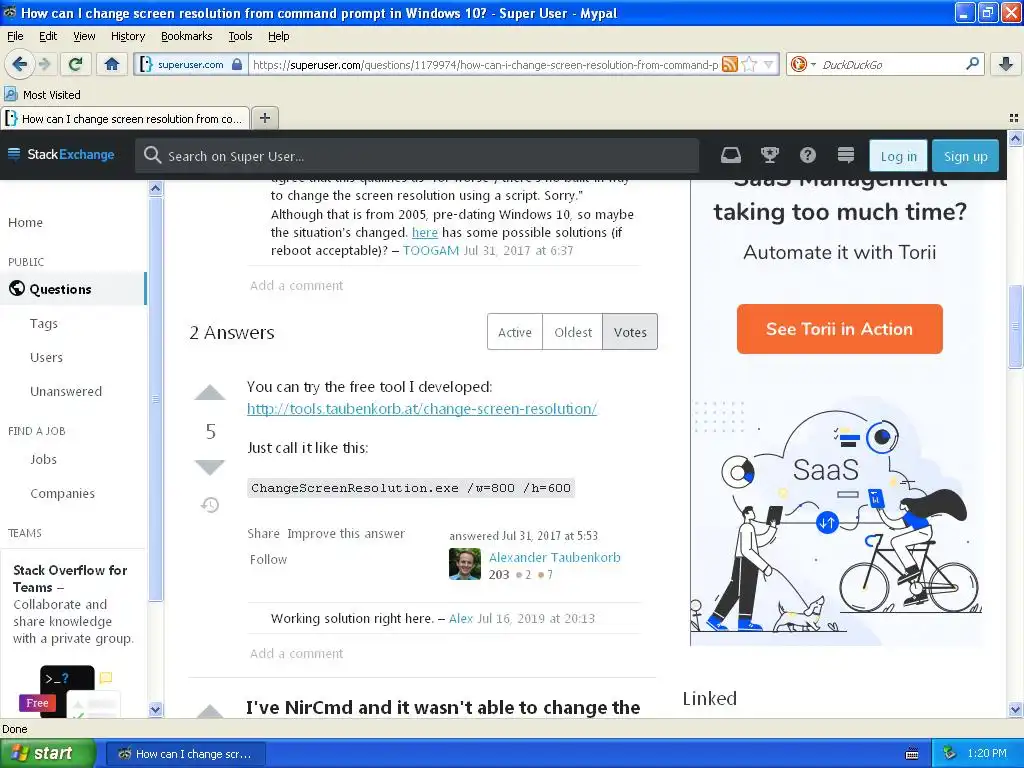Viewport: 1024px width, 768px height.
Task: Open TOOGAM's user profile link
Action: coord(431,250)
